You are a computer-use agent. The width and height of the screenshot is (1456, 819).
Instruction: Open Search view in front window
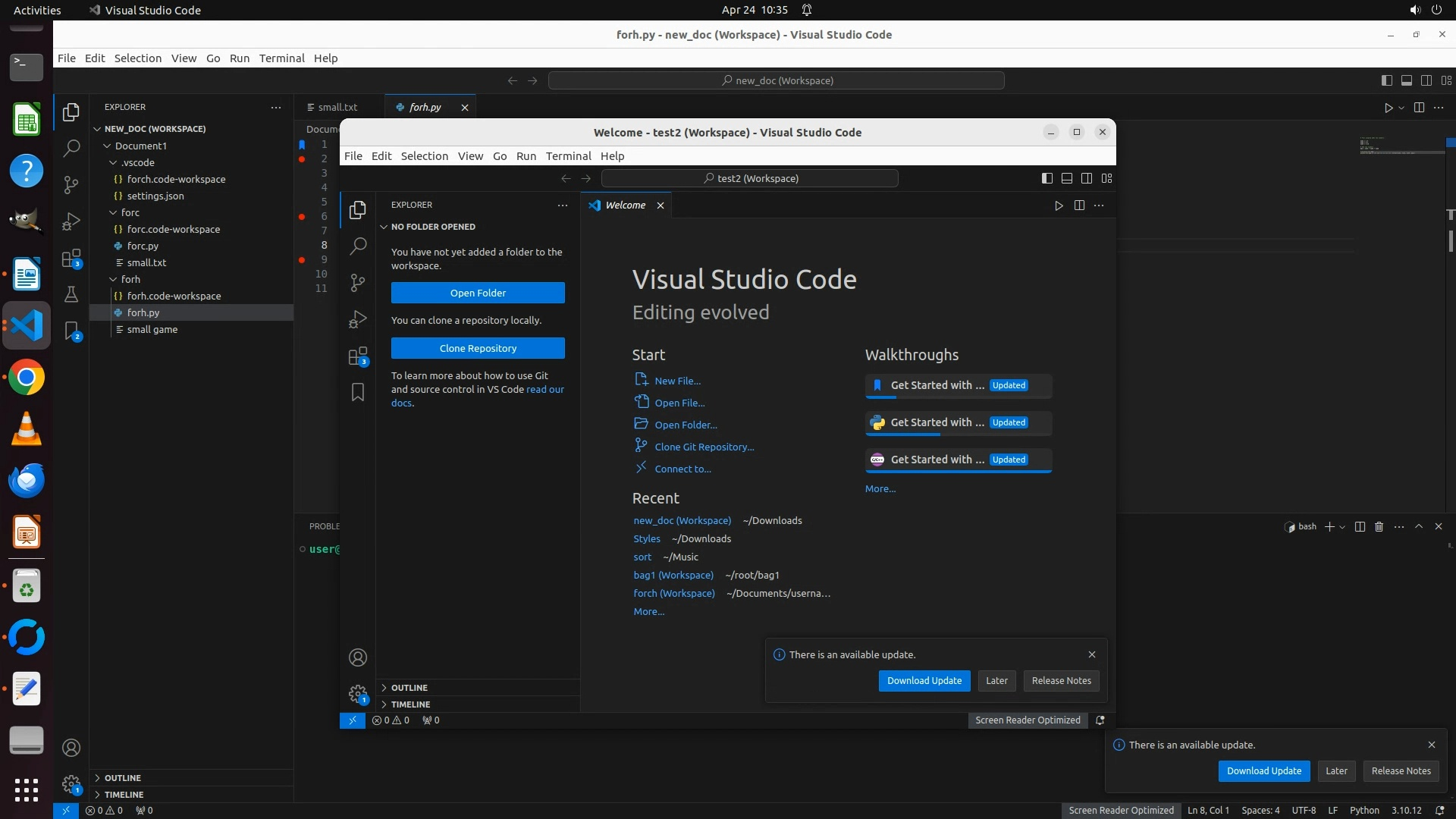358,246
